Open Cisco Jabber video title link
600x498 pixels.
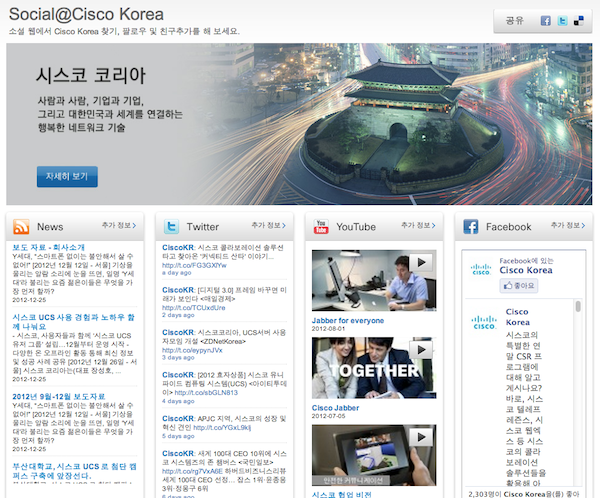click(336, 408)
